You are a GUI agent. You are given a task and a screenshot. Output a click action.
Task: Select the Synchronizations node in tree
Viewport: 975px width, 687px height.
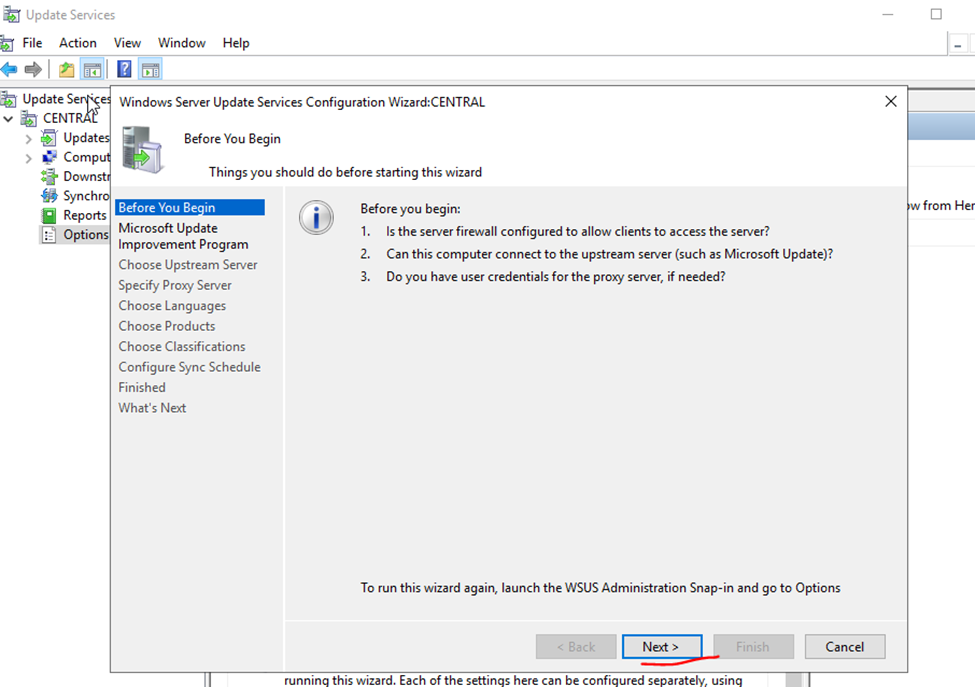(x=86, y=196)
